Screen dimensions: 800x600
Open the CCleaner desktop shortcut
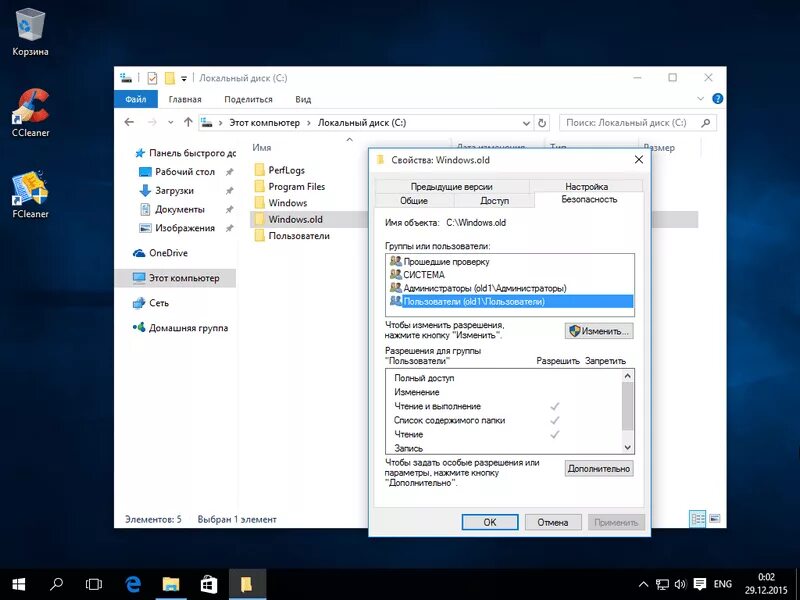pyautogui.click(x=31, y=113)
